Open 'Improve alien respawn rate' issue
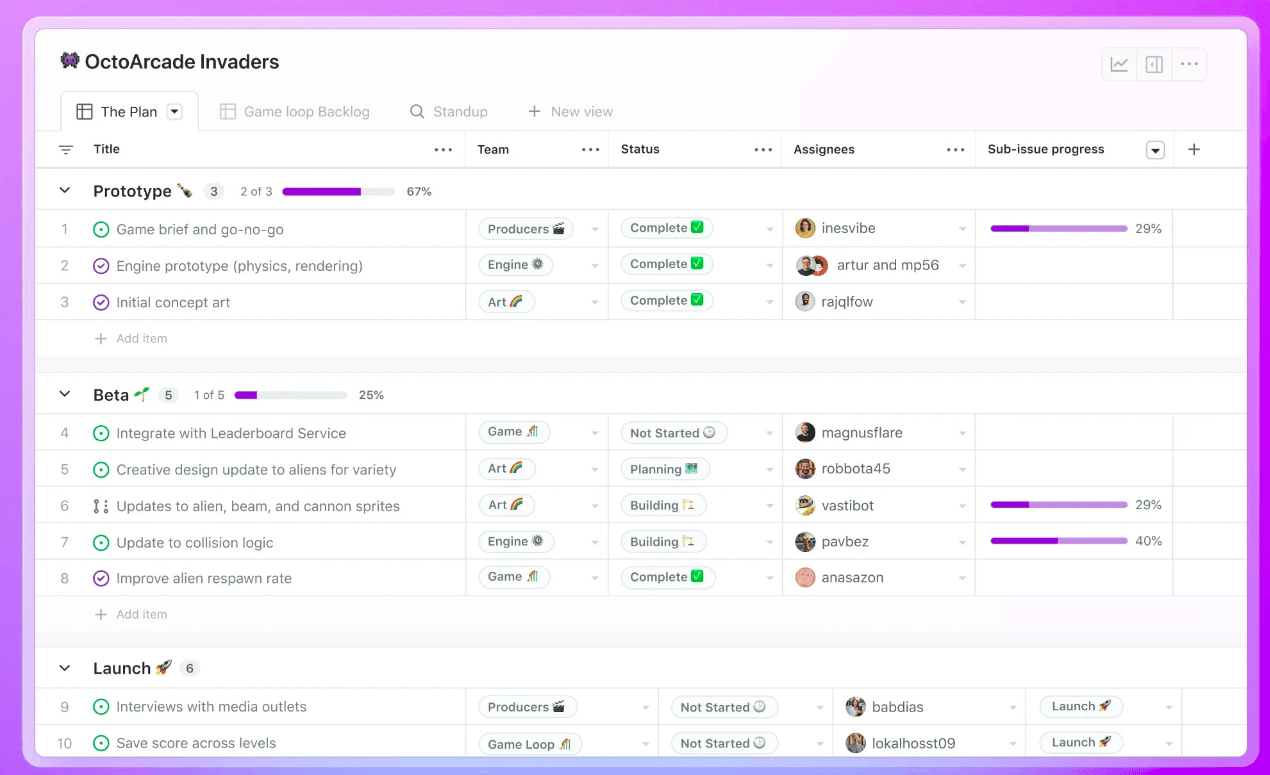Image resolution: width=1270 pixels, height=775 pixels. (204, 579)
